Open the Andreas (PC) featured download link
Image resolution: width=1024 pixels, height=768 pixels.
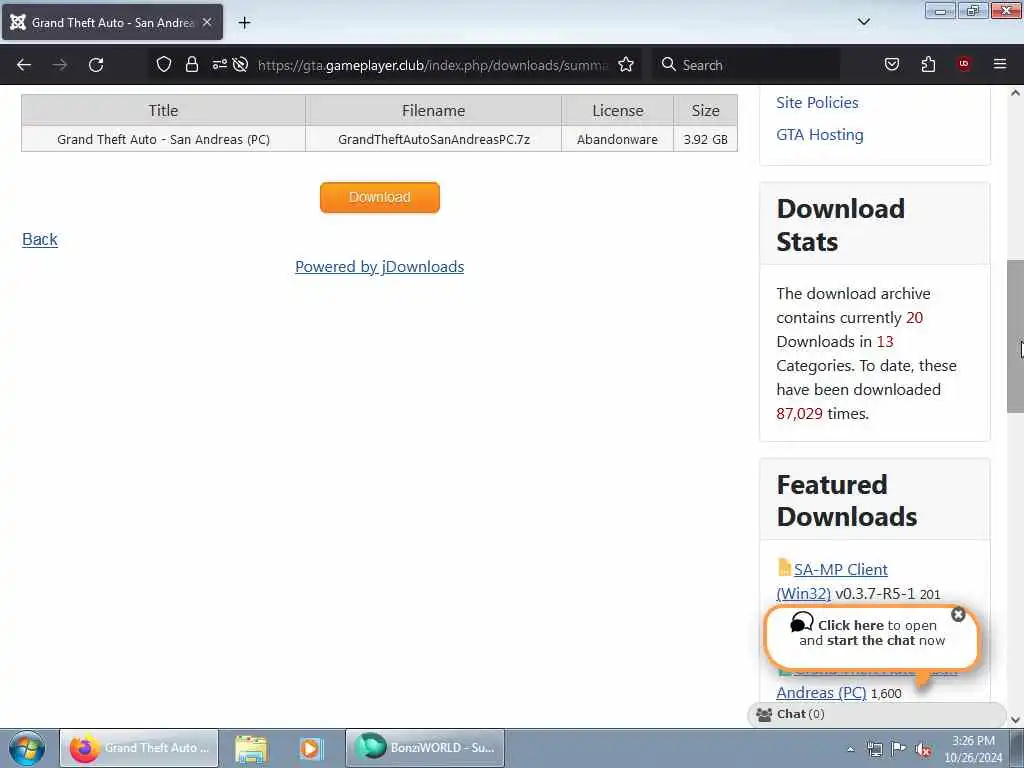tap(821, 692)
